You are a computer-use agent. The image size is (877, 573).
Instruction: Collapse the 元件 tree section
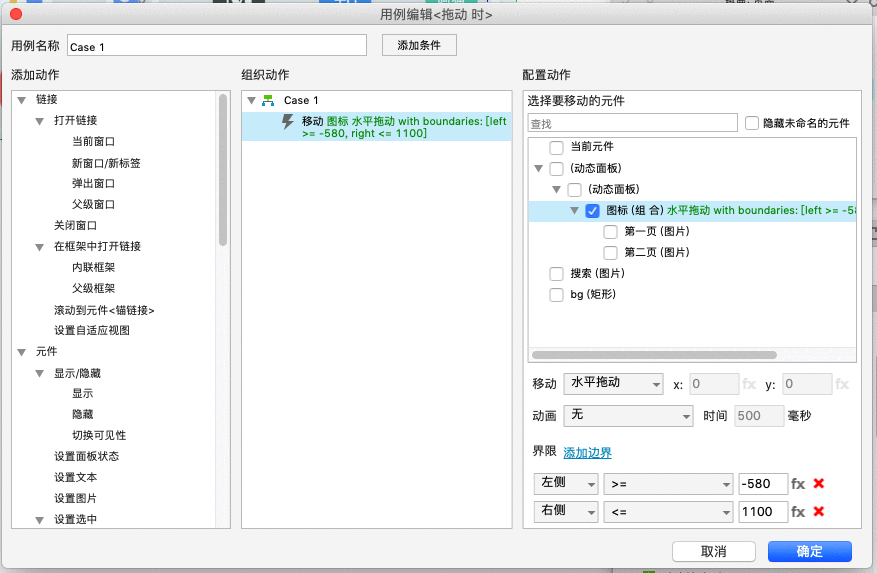pos(22,352)
